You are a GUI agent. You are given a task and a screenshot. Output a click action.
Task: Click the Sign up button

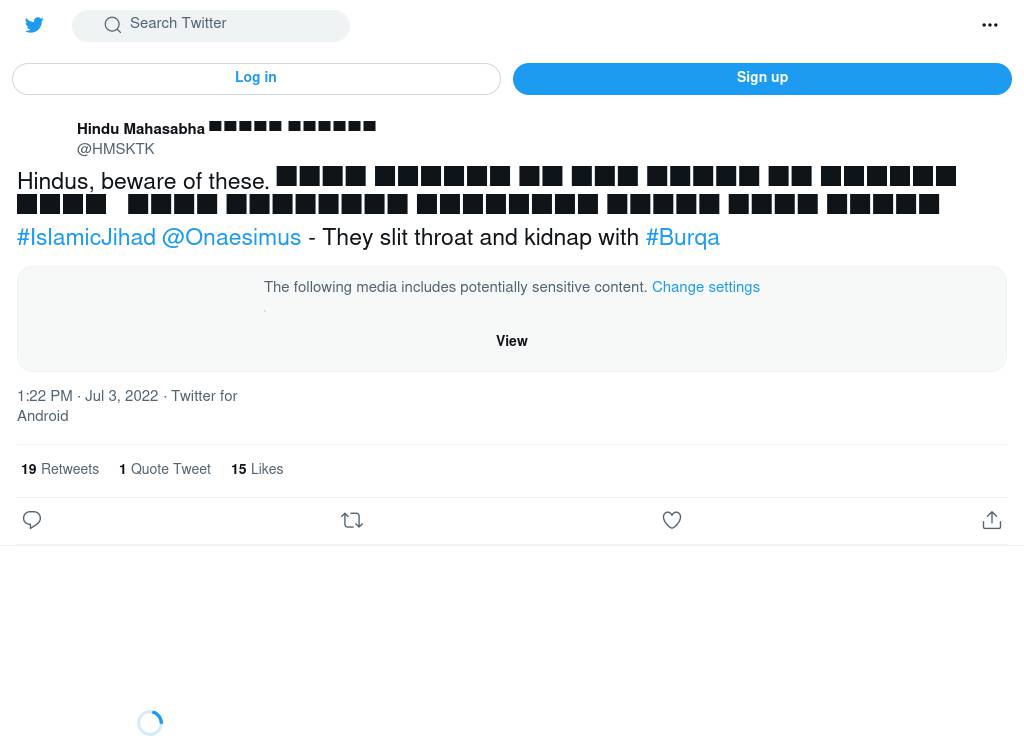762,78
